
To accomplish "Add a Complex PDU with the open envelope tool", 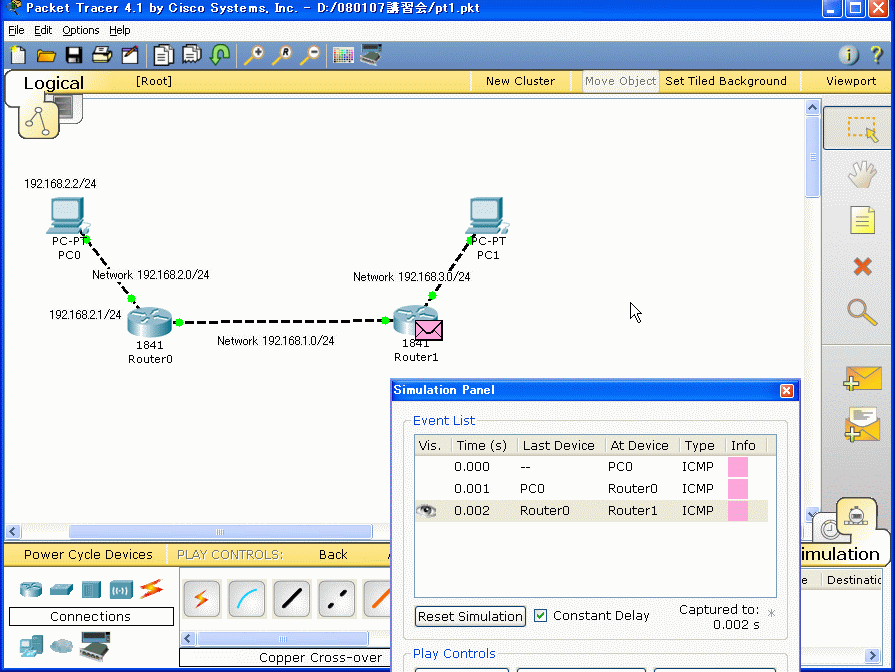I will pos(862,424).
